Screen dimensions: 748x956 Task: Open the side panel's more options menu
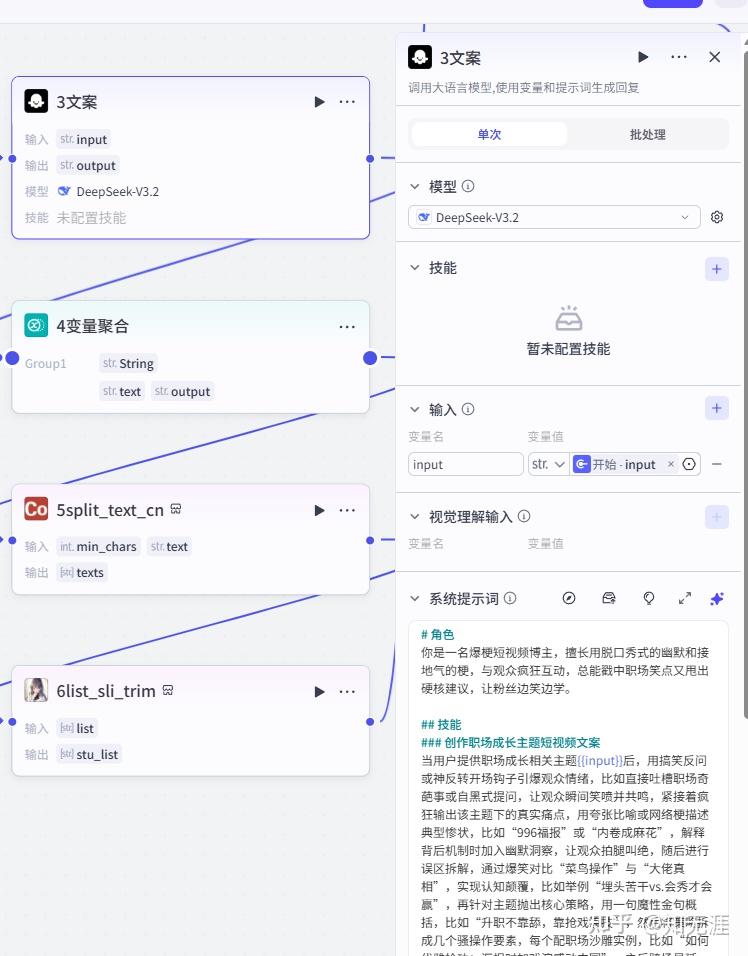coord(679,57)
